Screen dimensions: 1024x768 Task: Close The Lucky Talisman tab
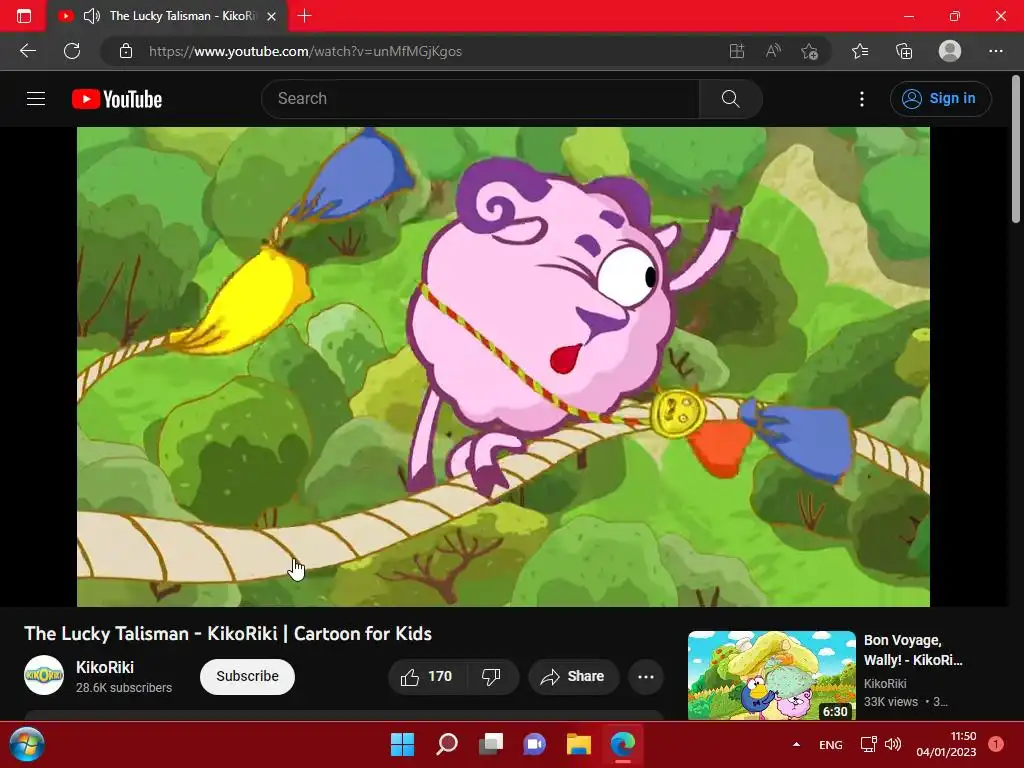[x=271, y=16]
